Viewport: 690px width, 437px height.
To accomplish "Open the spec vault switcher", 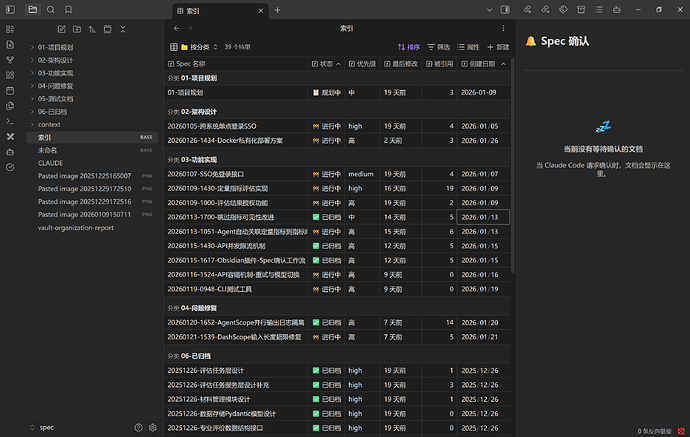I will 42,427.
